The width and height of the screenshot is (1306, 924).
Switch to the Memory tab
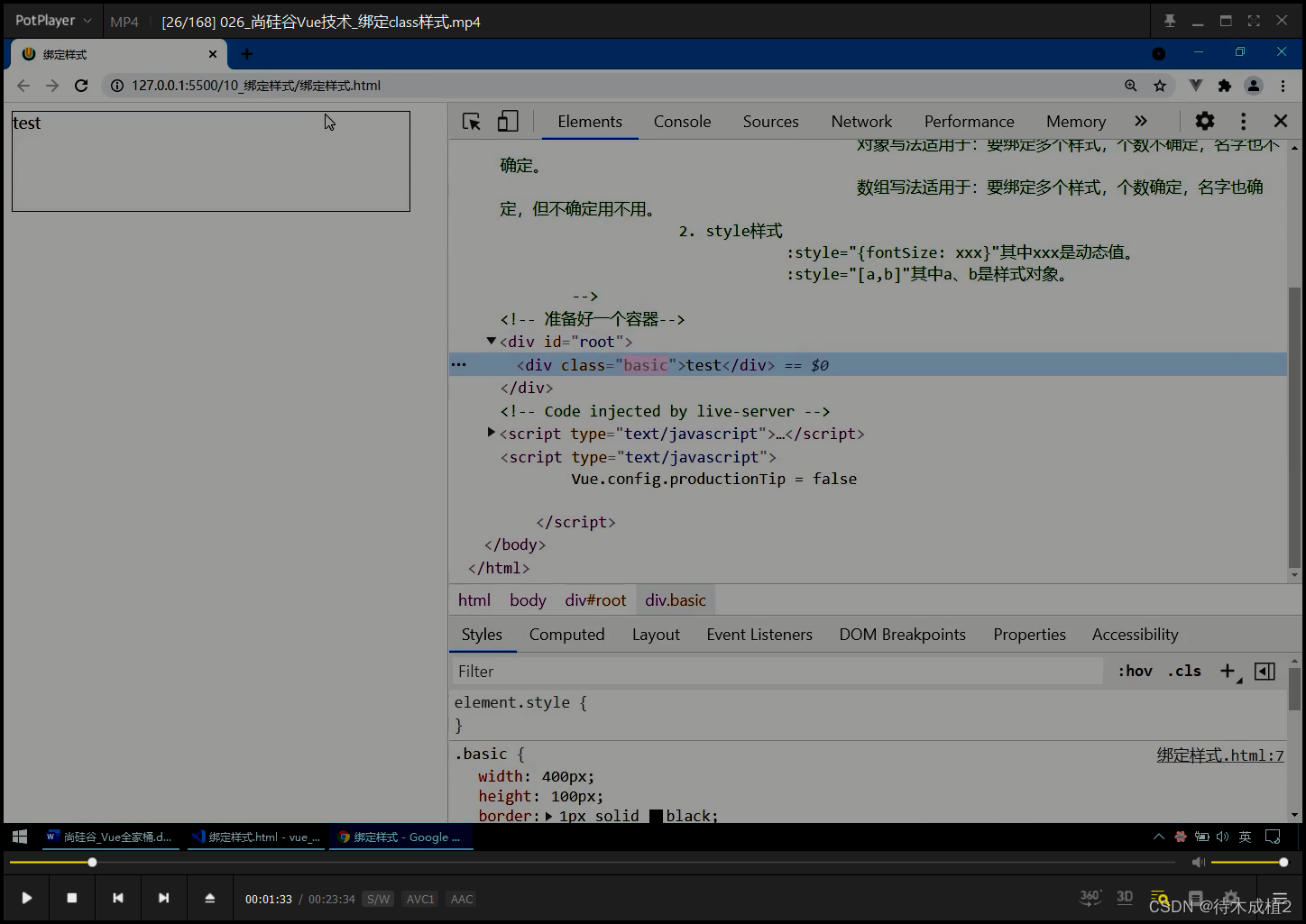1076,122
